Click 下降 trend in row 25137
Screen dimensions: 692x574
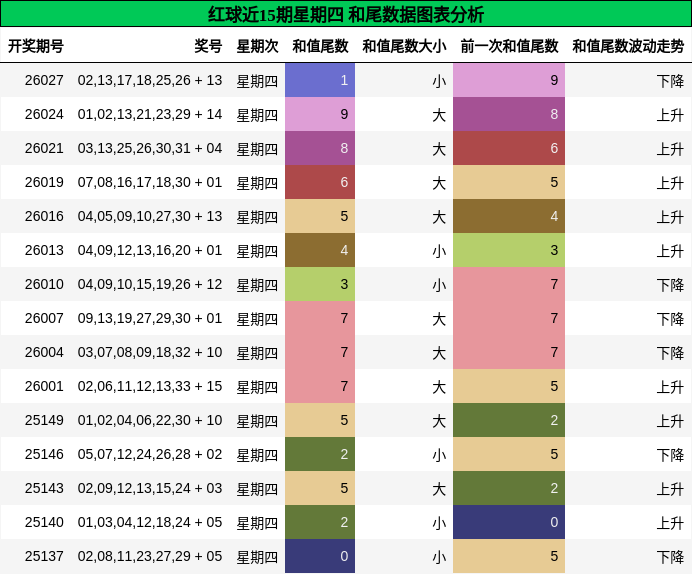(x=670, y=556)
